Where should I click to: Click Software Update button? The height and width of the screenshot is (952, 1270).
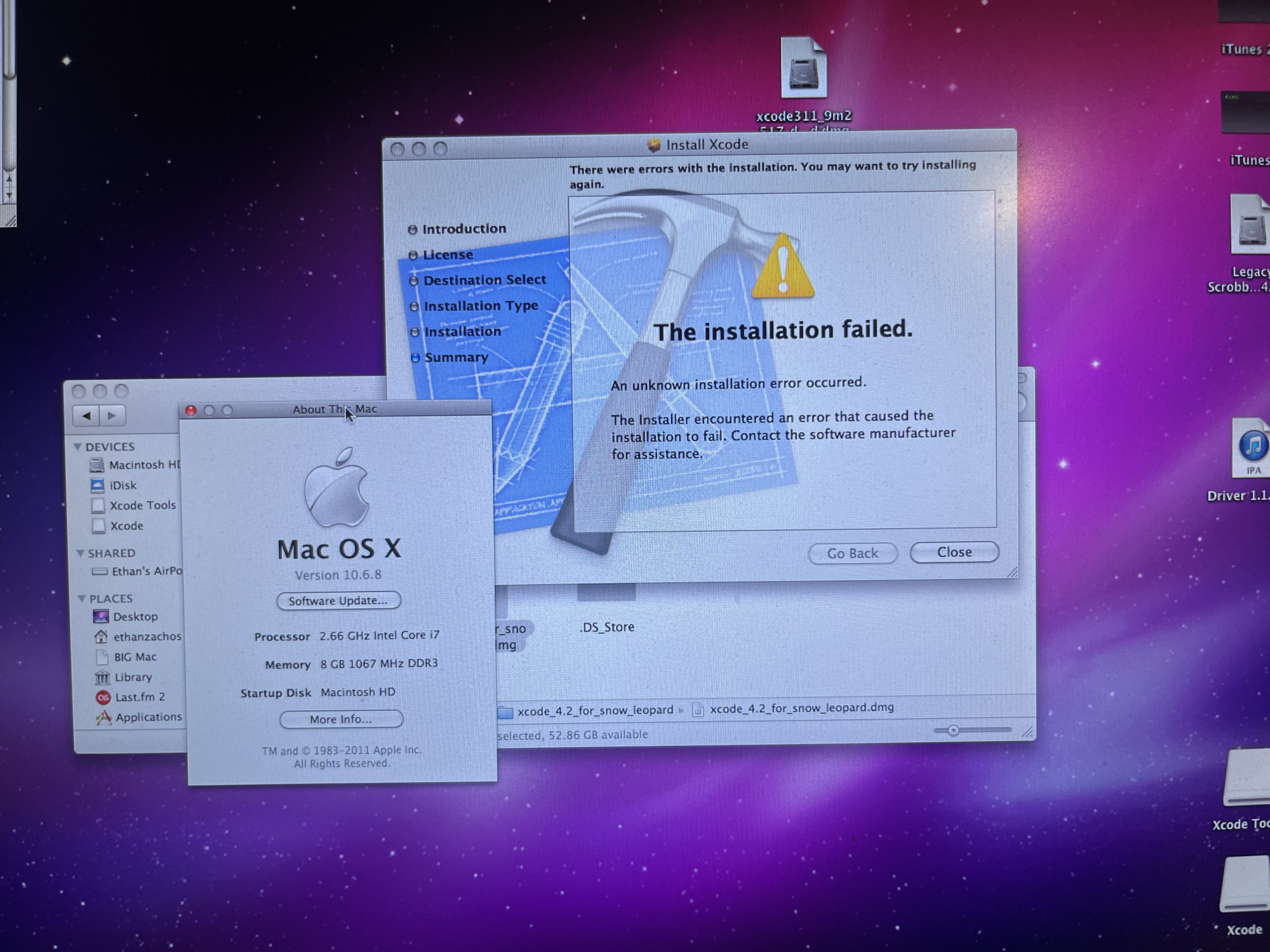338,600
